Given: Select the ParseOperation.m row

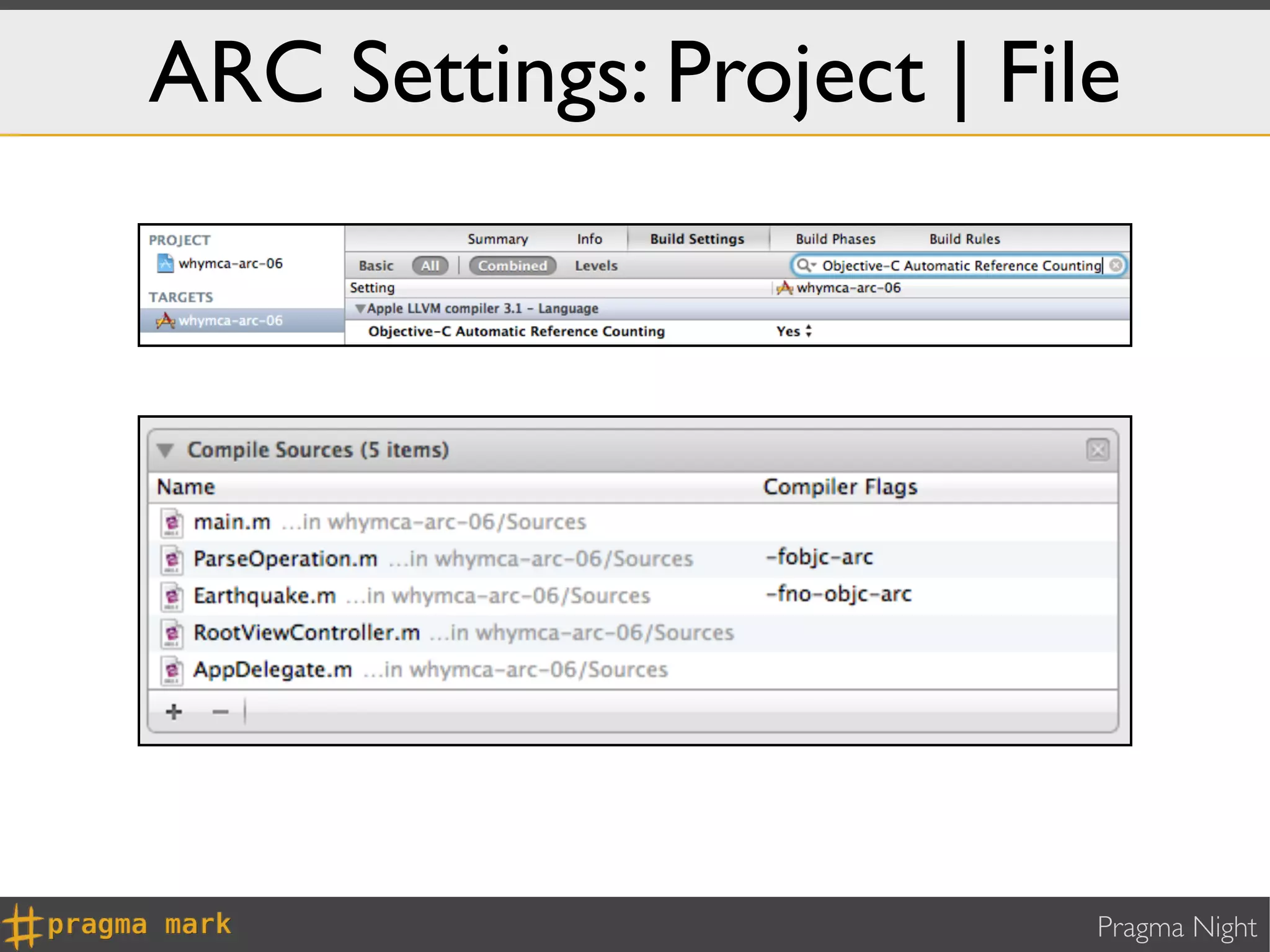Looking at the screenshot, I should coord(633,559).
